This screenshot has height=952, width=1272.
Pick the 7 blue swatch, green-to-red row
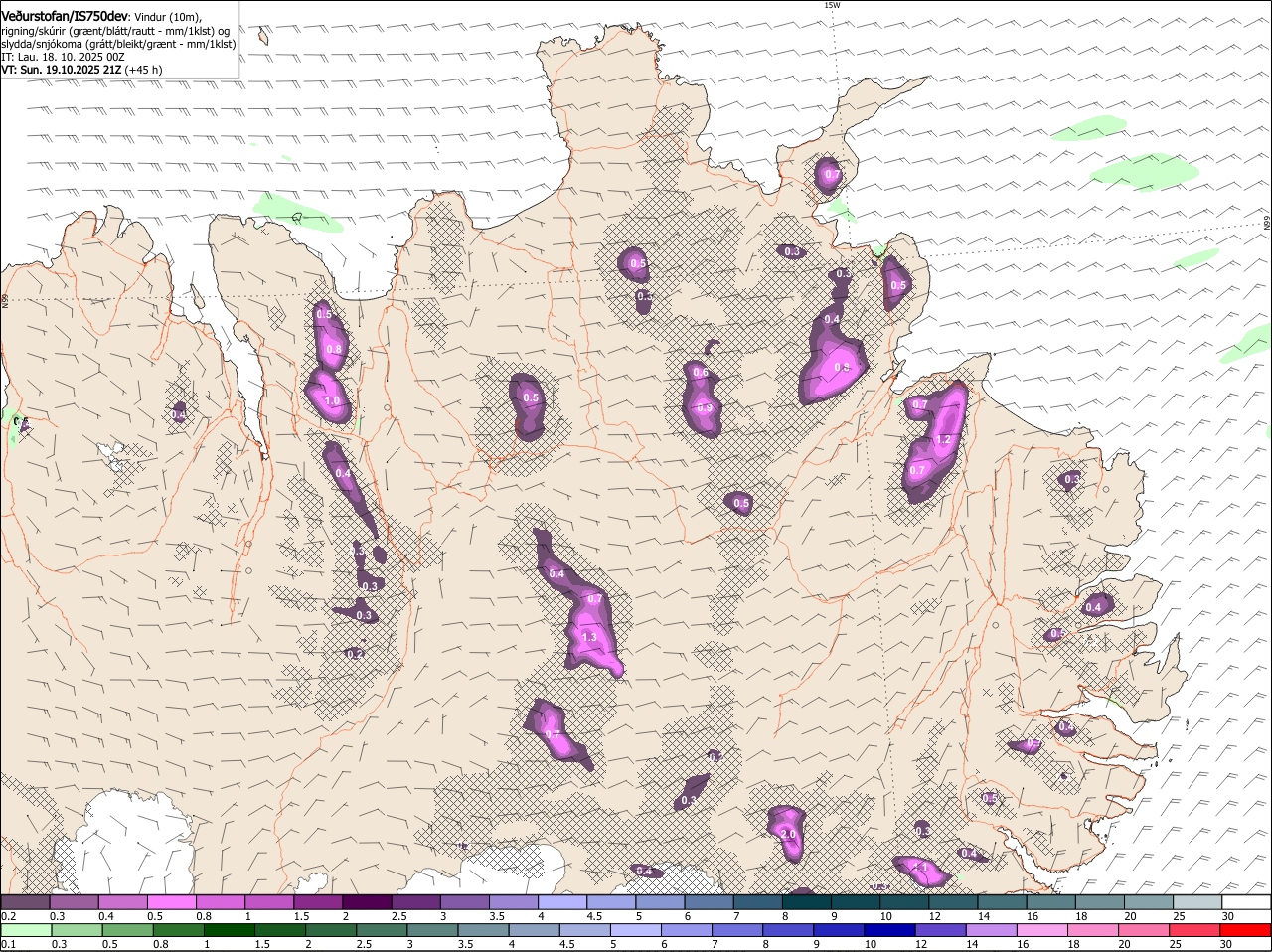click(x=737, y=931)
